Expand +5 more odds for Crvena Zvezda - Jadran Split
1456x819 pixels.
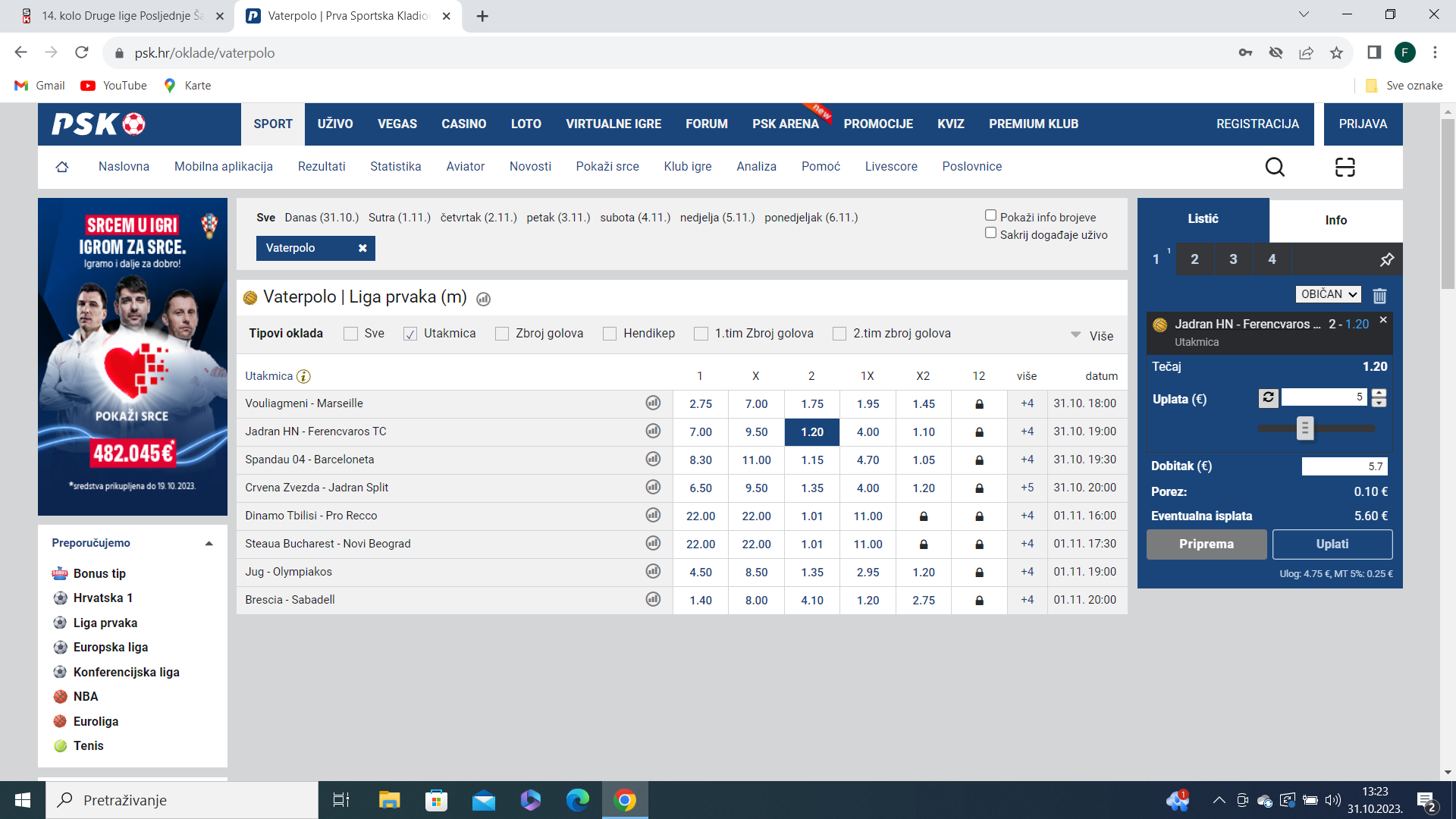point(1027,488)
